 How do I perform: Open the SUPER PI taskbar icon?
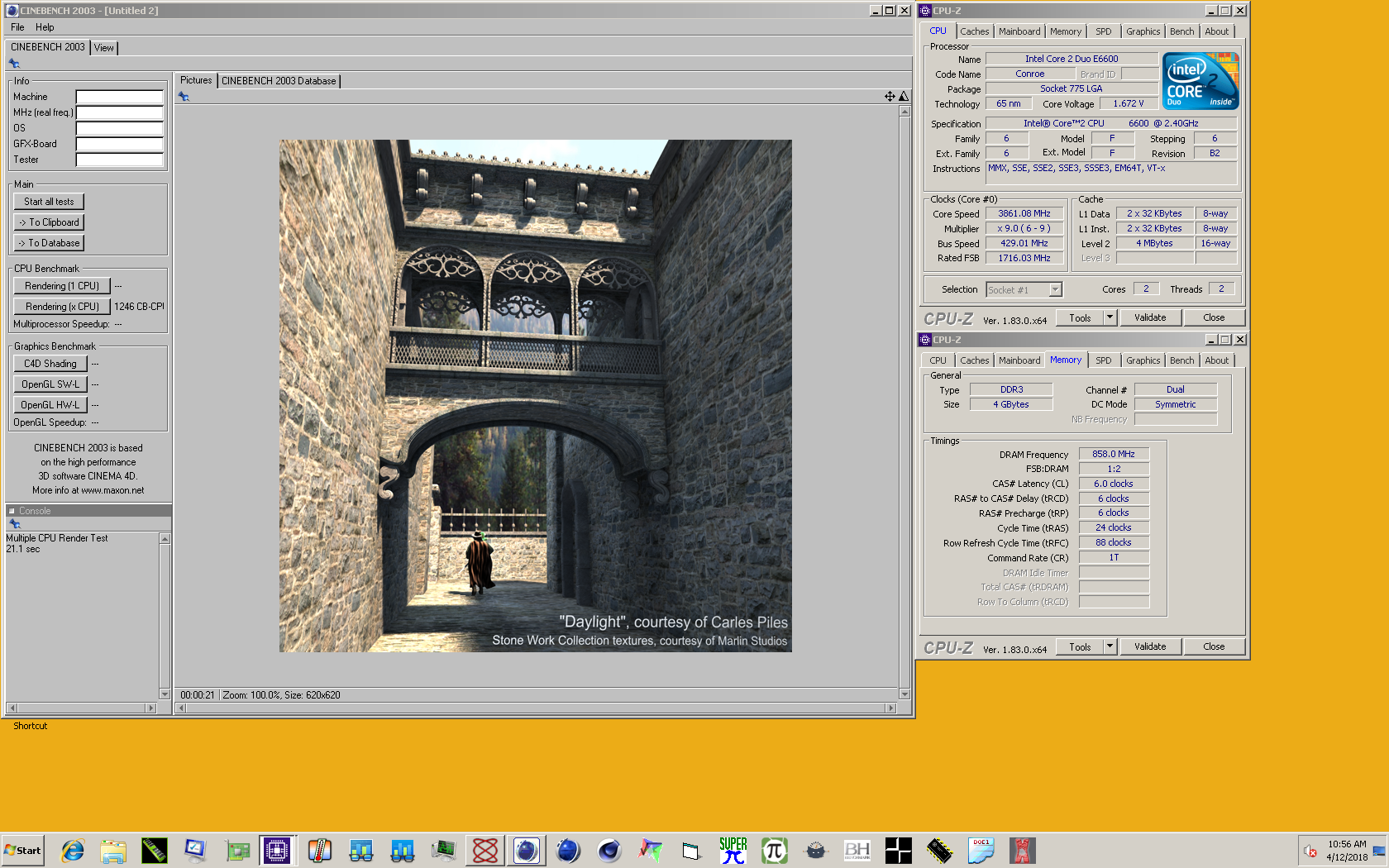click(733, 850)
